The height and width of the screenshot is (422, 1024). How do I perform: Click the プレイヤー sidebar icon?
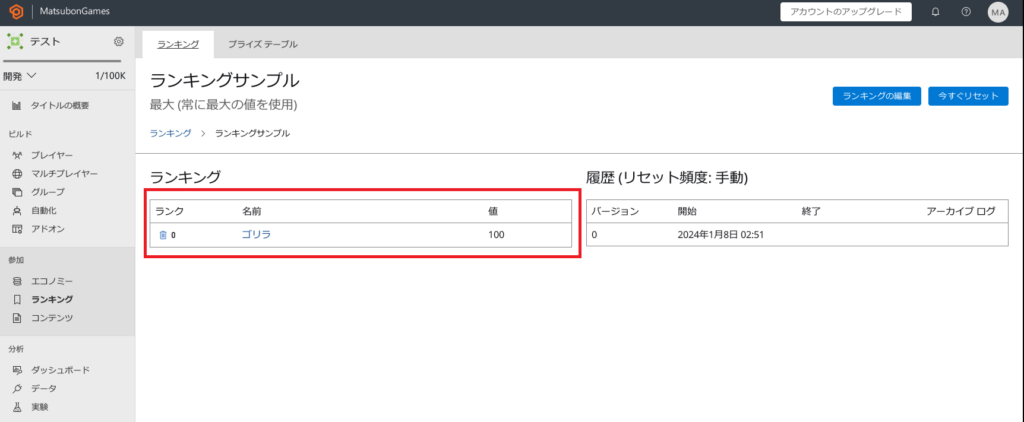pyautogui.click(x=18, y=155)
